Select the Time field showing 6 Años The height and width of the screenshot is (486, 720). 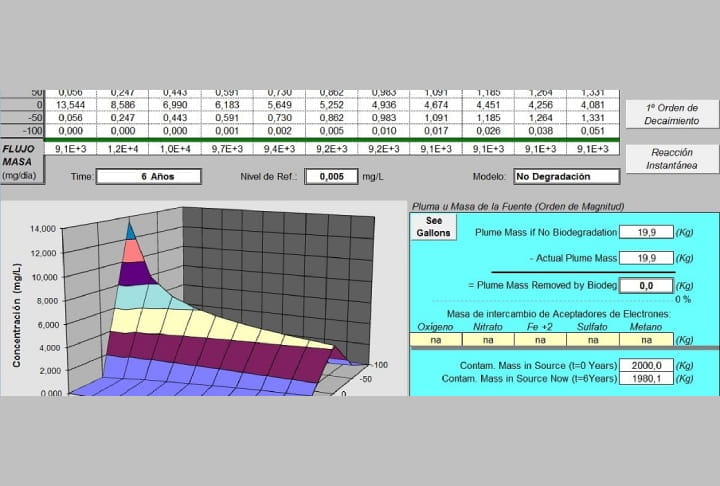[149, 176]
